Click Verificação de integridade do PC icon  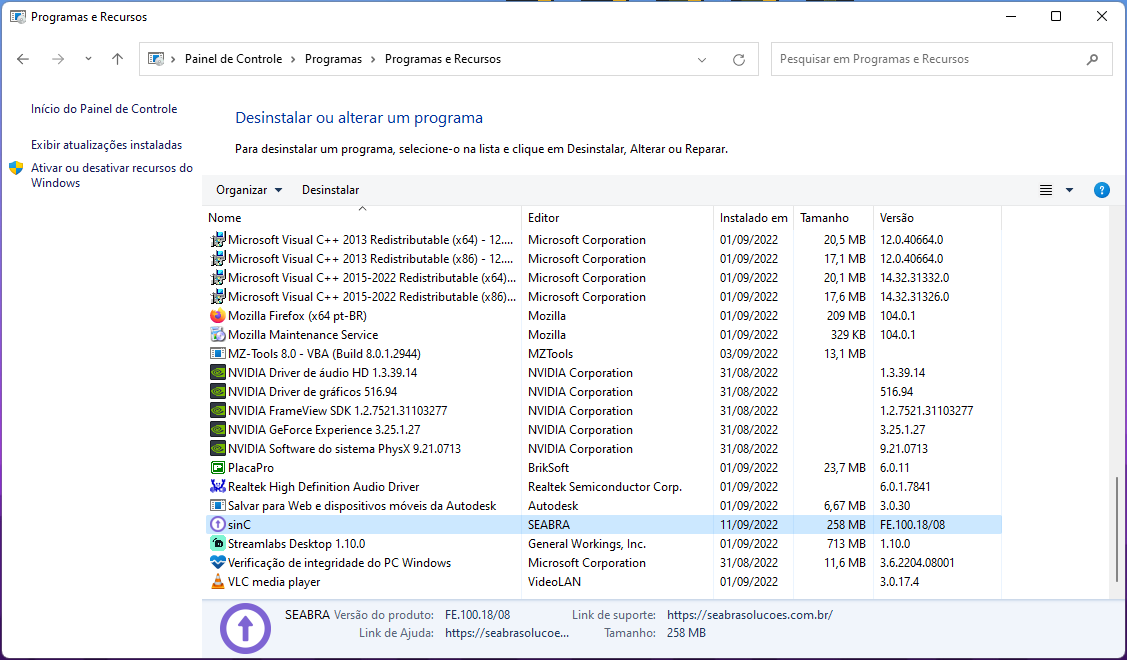tap(218, 563)
